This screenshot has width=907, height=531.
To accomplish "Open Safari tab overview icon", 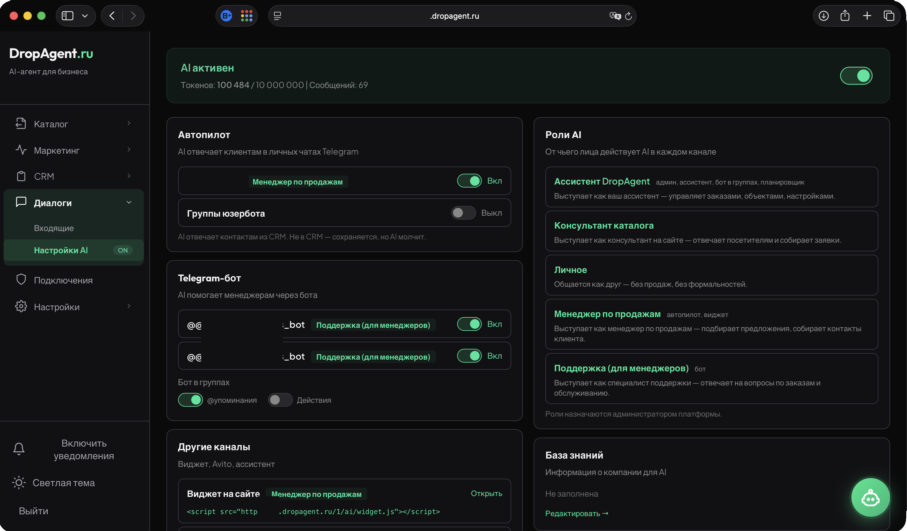I will point(888,16).
